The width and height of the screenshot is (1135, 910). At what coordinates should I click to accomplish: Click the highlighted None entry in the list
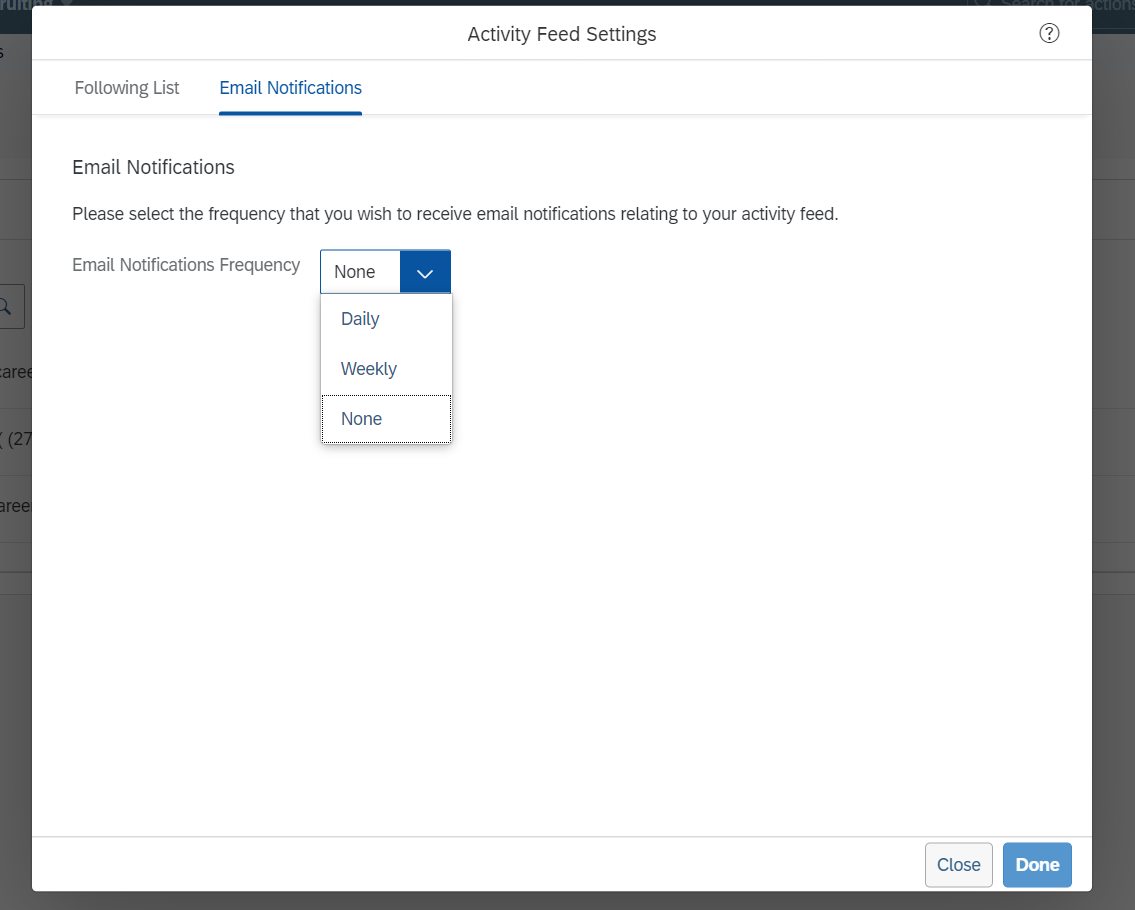(361, 418)
